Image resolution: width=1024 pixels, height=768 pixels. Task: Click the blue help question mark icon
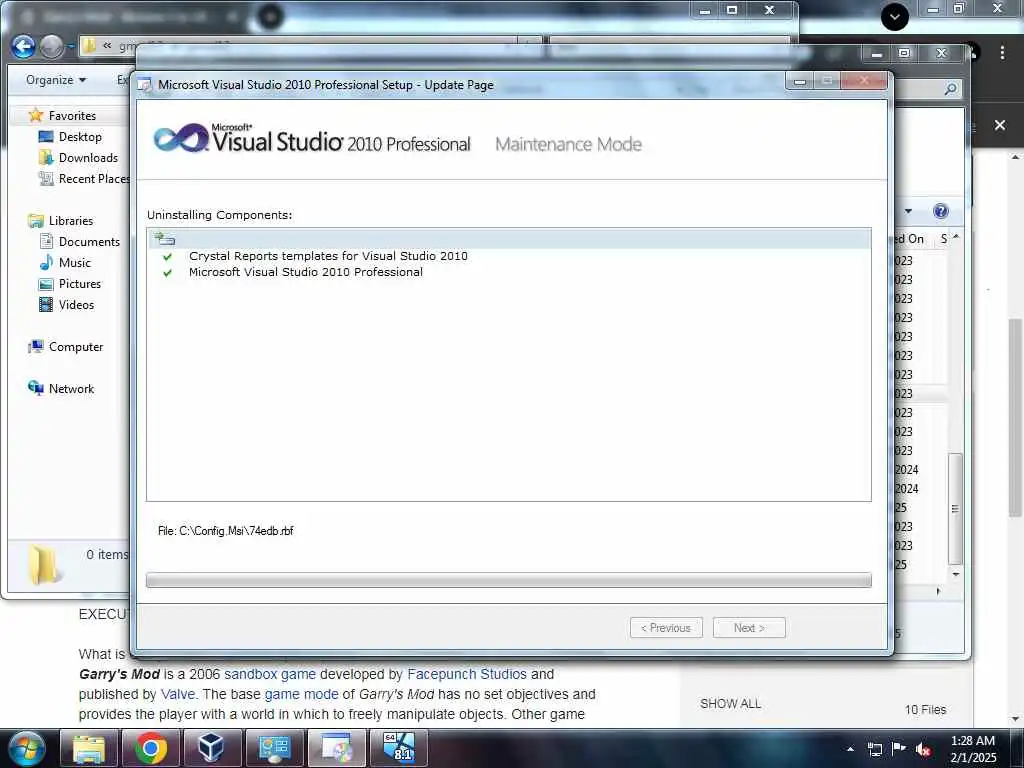coord(940,211)
